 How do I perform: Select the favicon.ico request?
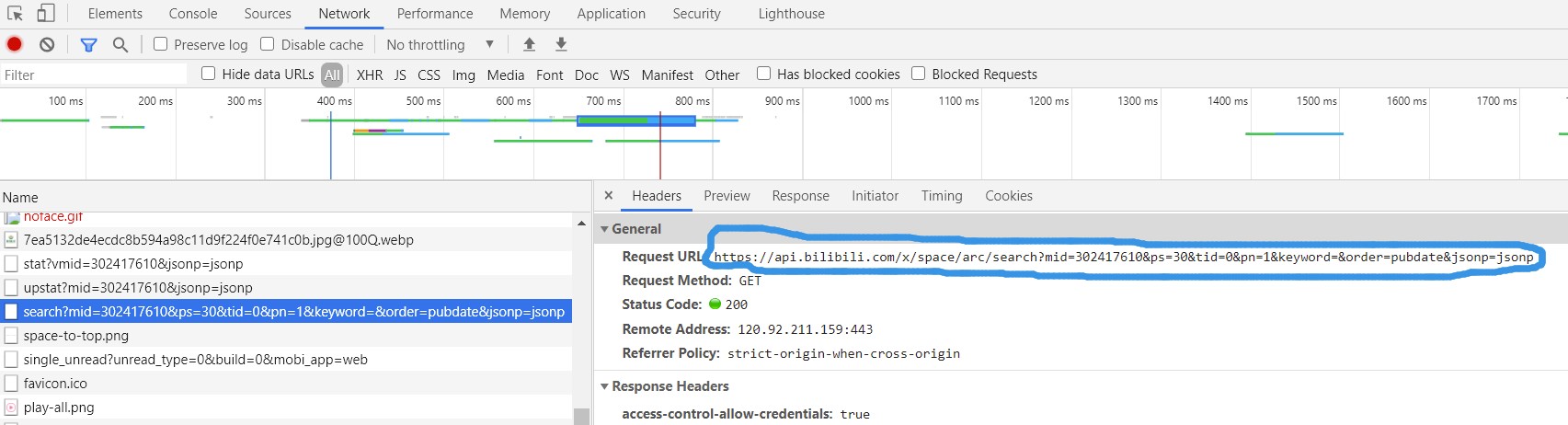tap(55, 384)
